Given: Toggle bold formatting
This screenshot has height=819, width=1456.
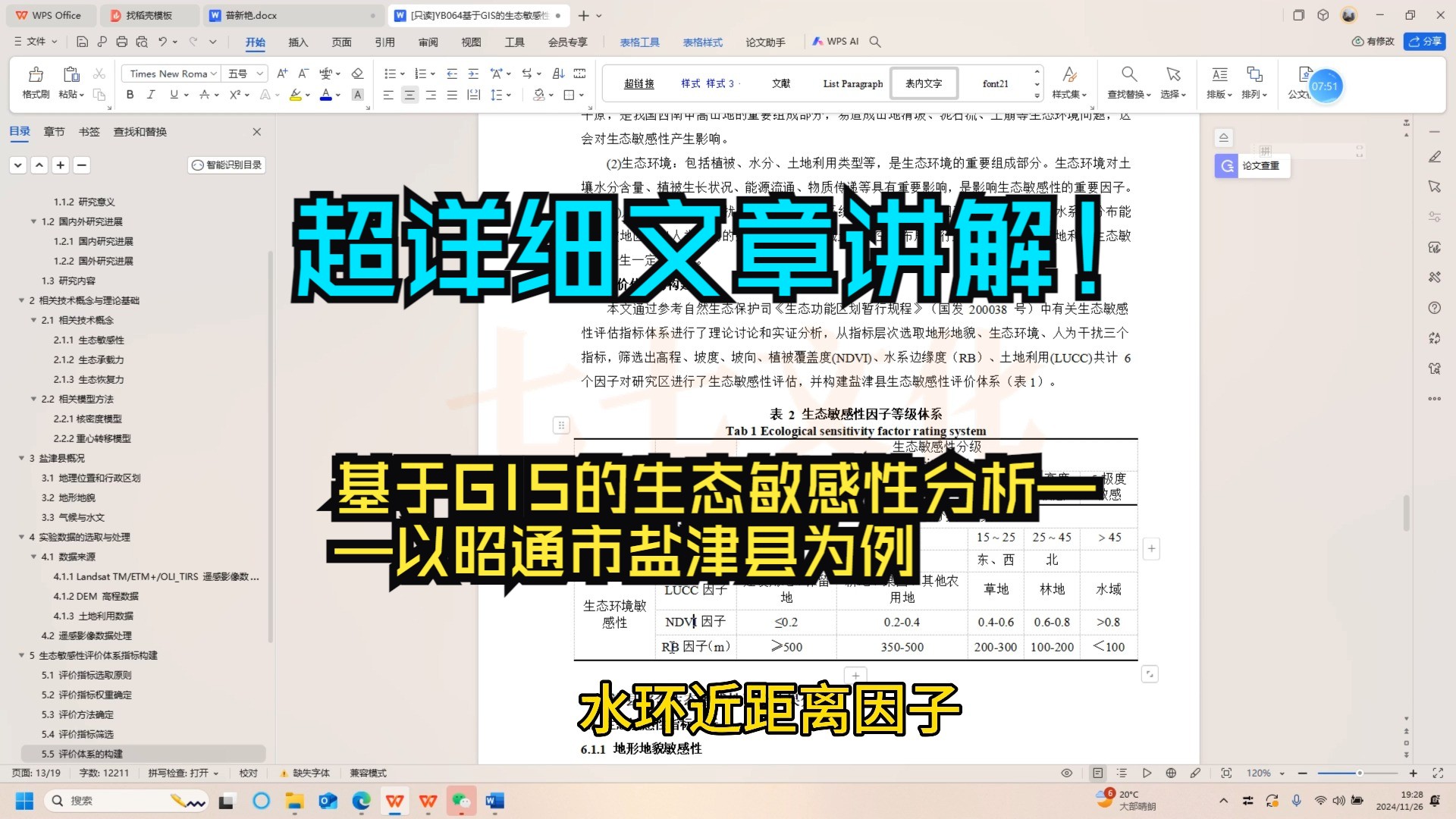Looking at the screenshot, I should click(130, 95).
